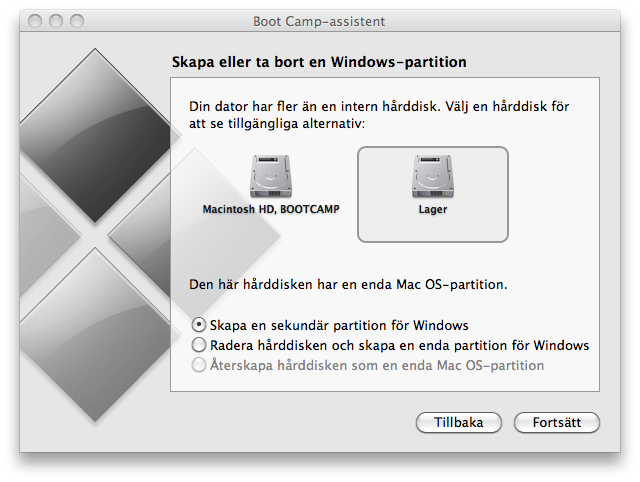Select the Lager hard disk icon

433,176
